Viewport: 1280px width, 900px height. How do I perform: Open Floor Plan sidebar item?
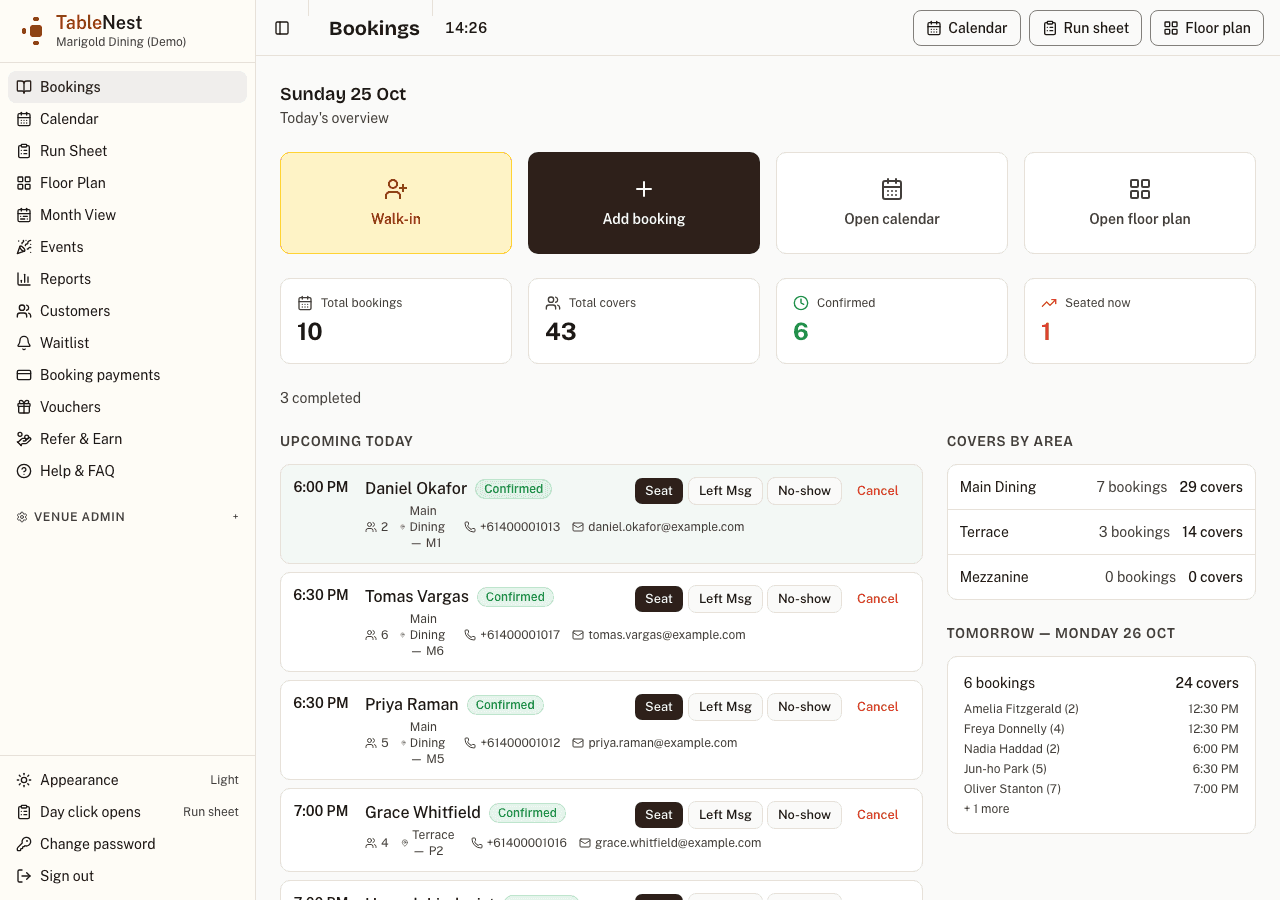pos(127,183)
